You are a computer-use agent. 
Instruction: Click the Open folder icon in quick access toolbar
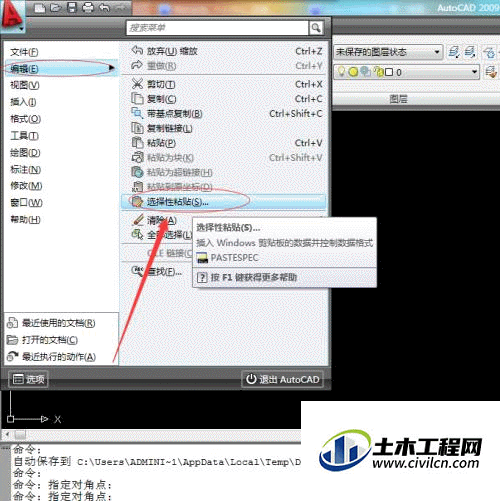pyautogui.click(x=56, y=8)
